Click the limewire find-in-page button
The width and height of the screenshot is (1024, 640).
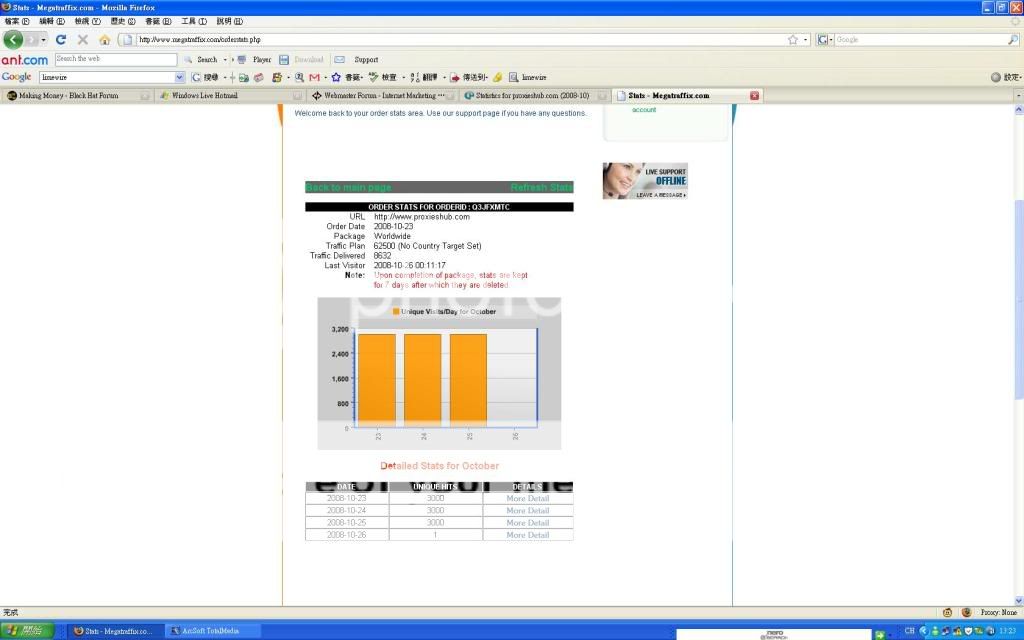[x=528, y=77]
